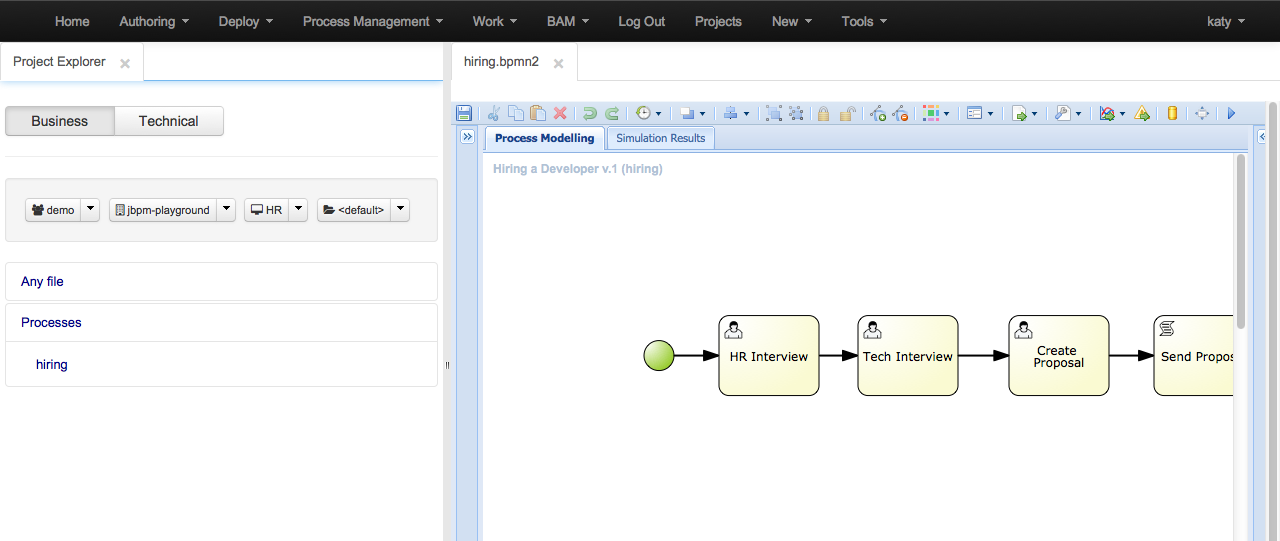
Task: Click the Cut scissors icon
Action: coord(493,114)
